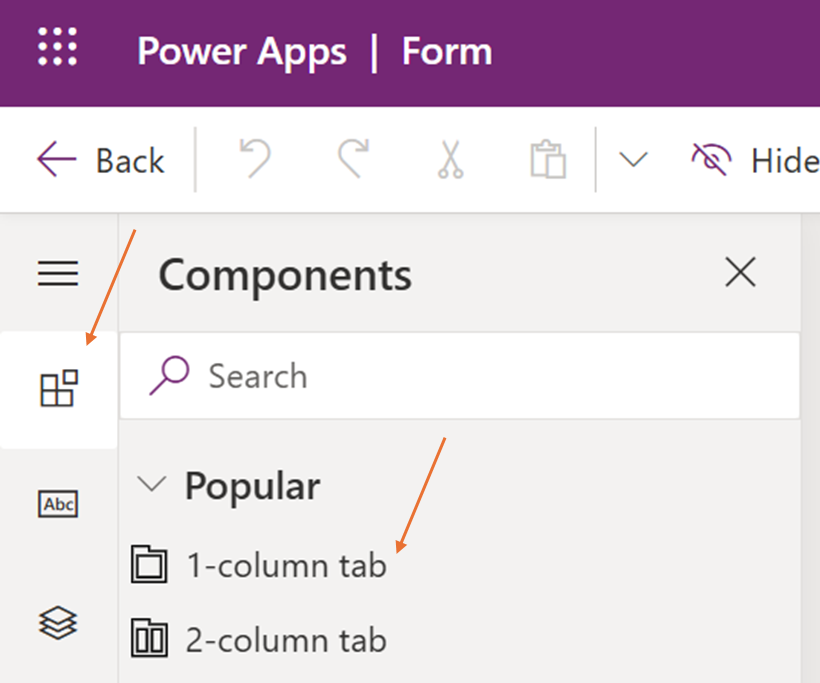The width and height of the screenshot is (820, 683).
Task: Select the 1-column tab component
Action: coord(286,566)
